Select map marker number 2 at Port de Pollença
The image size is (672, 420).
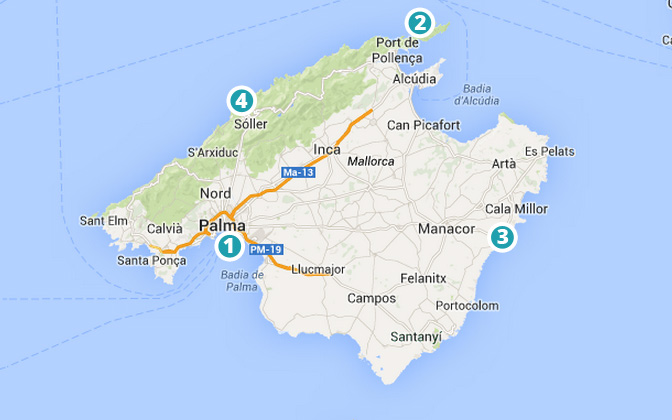point(419,23)
